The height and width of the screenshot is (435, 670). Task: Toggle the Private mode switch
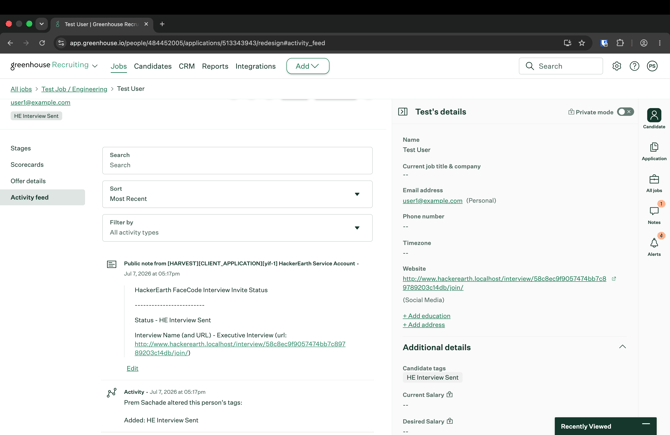[x=625, y=112]
